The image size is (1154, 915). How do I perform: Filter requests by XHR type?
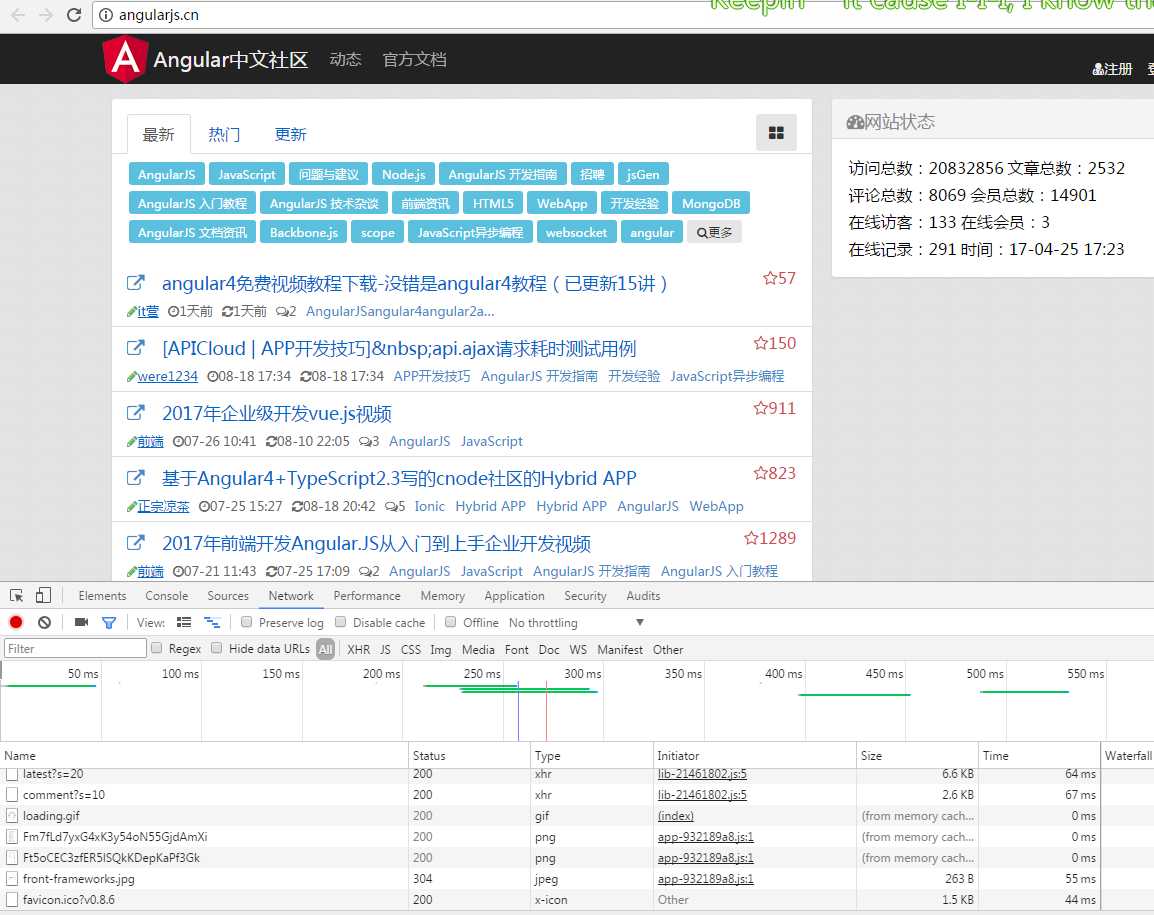click(358, 649)
